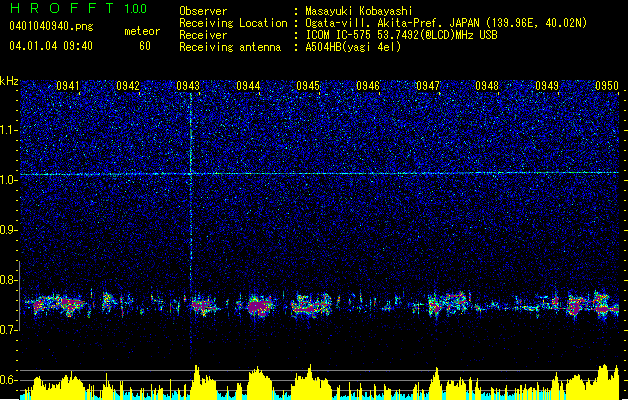Click the 0.9 kHz axis label
This screenshot has height=400, width=629.
[x=8, y=229]
